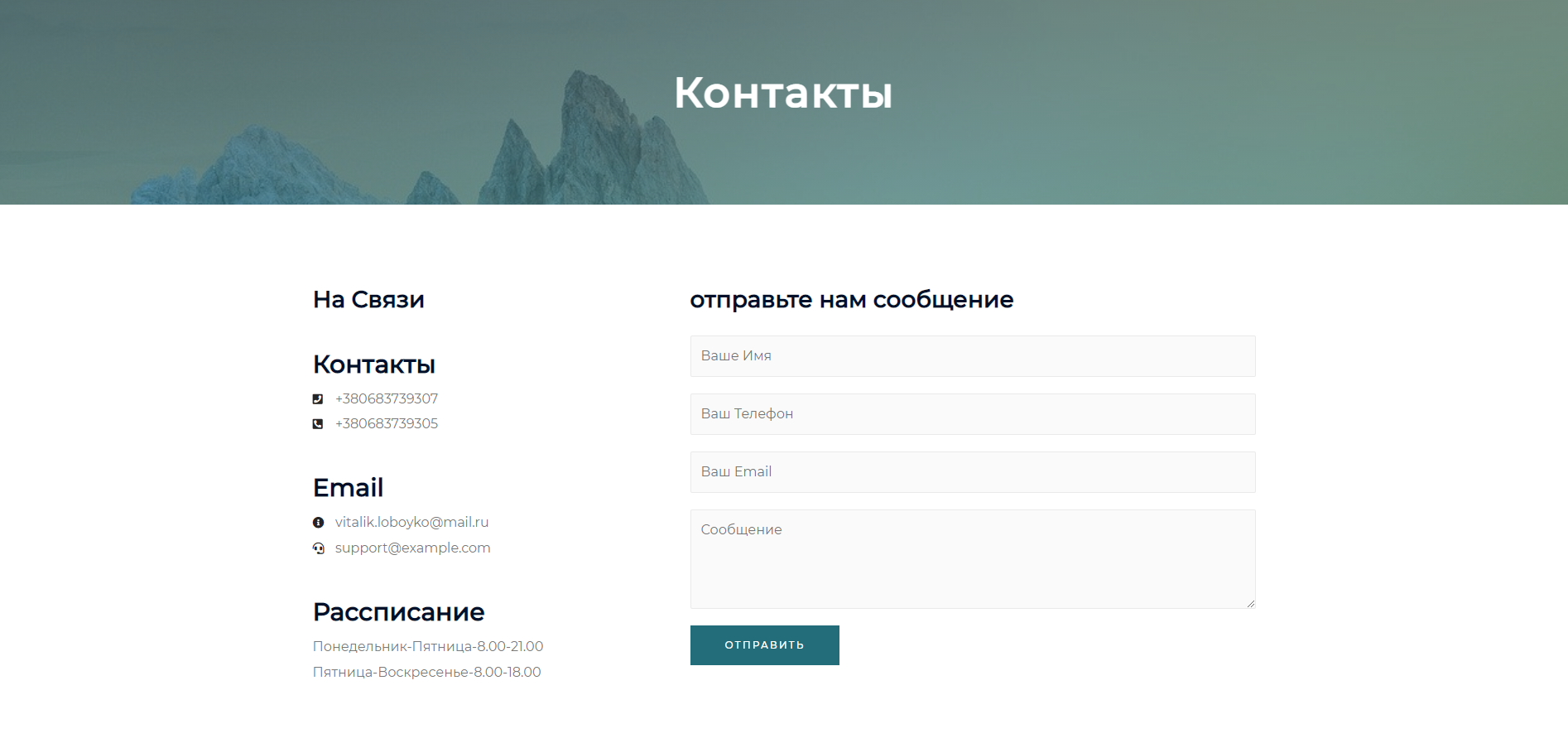Click the headset icon beside support@example.com
1568x753 pixels.
pyautogui.click(x=319, y=548)
